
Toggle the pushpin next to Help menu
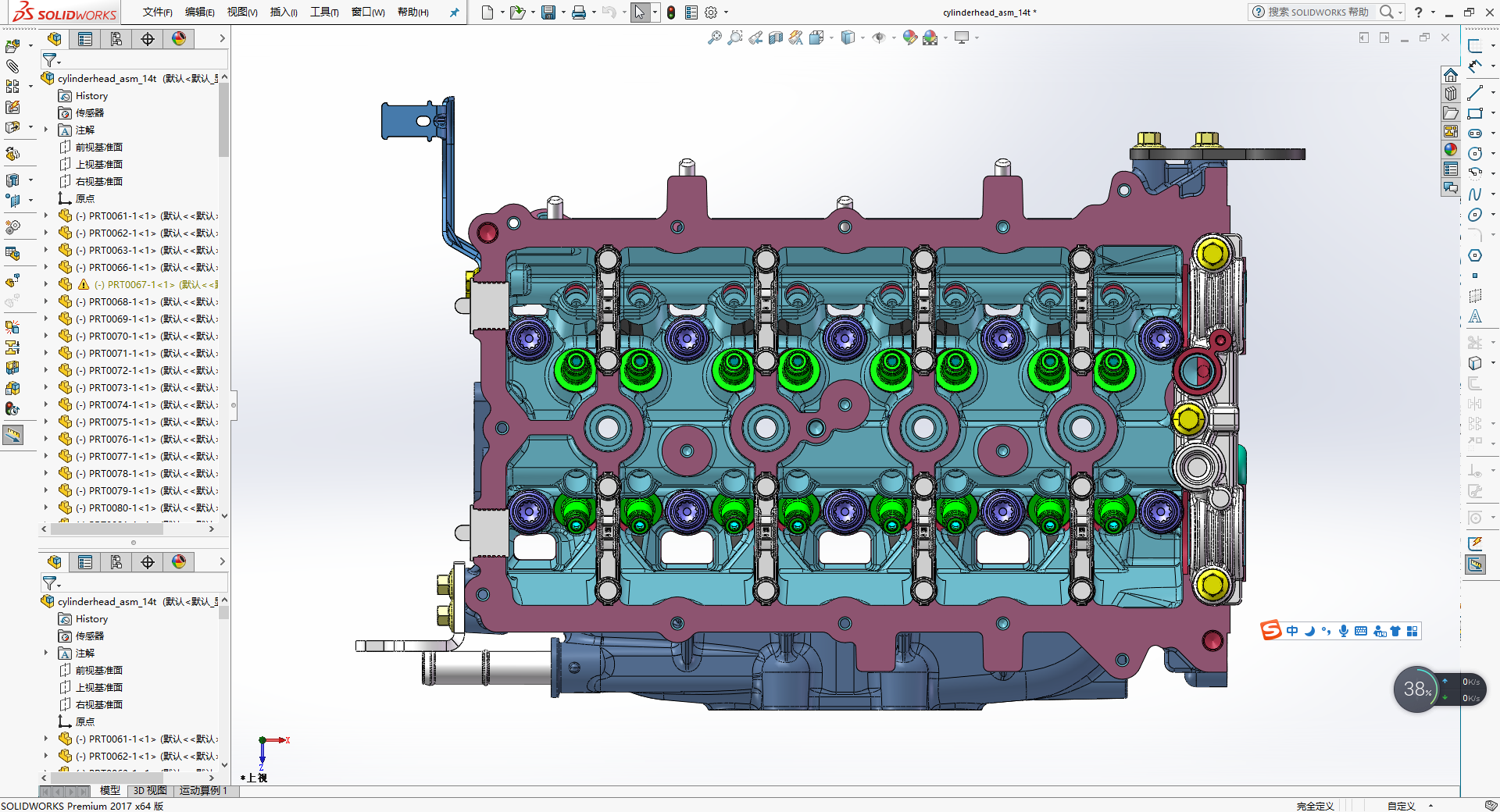click(454, 12)
